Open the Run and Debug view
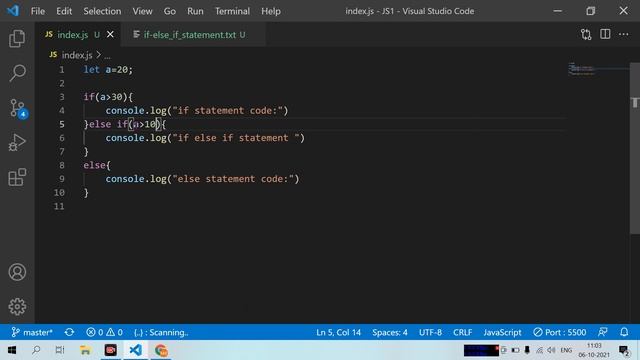The image size is (640, 360). pyautogui.click(x=17, y=142)
